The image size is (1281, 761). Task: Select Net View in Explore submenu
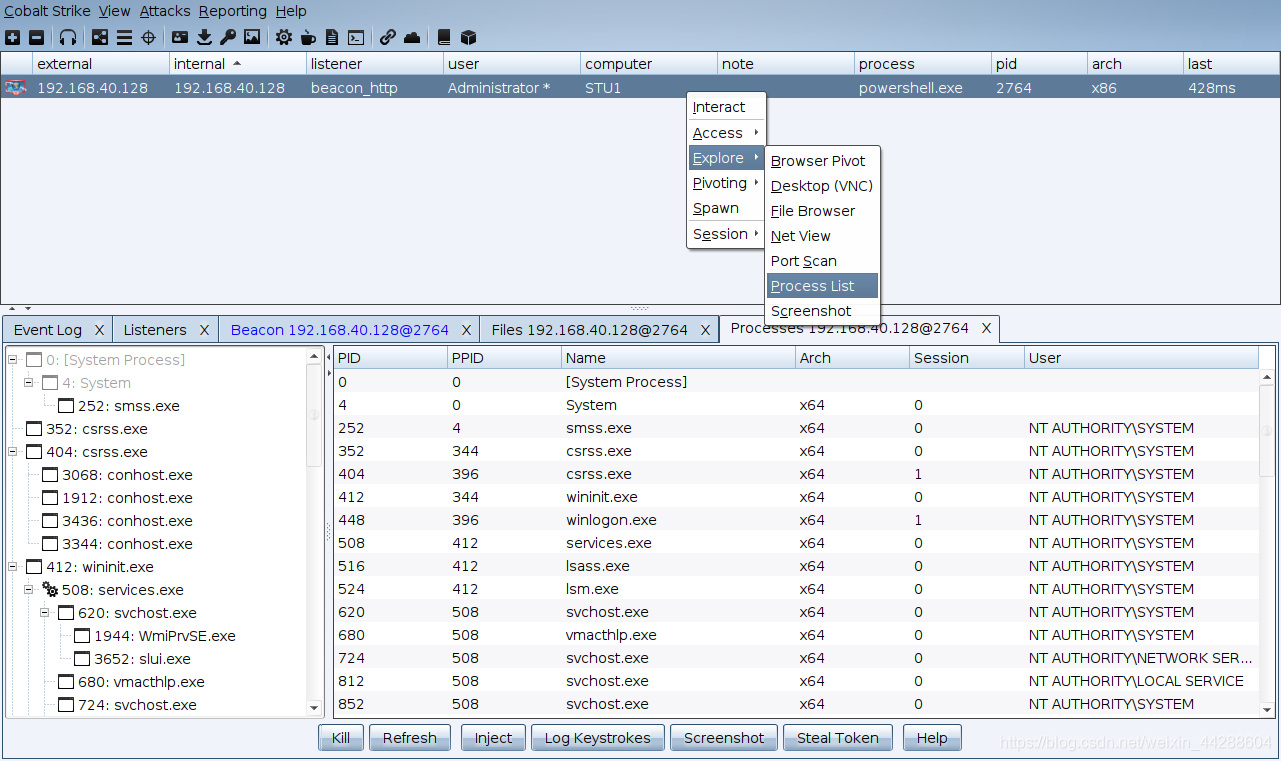pos(823,236)
